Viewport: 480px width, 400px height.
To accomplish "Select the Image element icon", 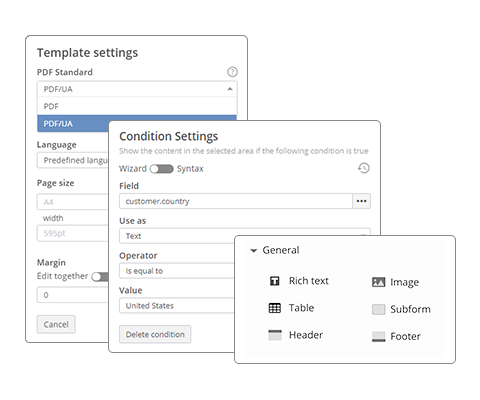I will coord(378,282).
